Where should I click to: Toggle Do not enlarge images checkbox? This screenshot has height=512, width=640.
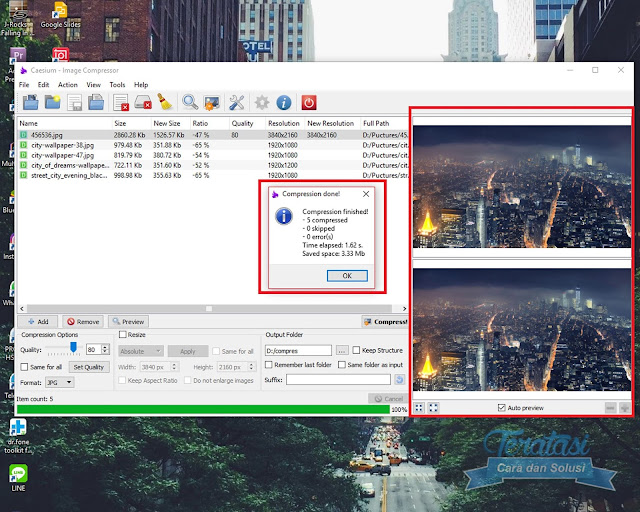click(187, 380)
